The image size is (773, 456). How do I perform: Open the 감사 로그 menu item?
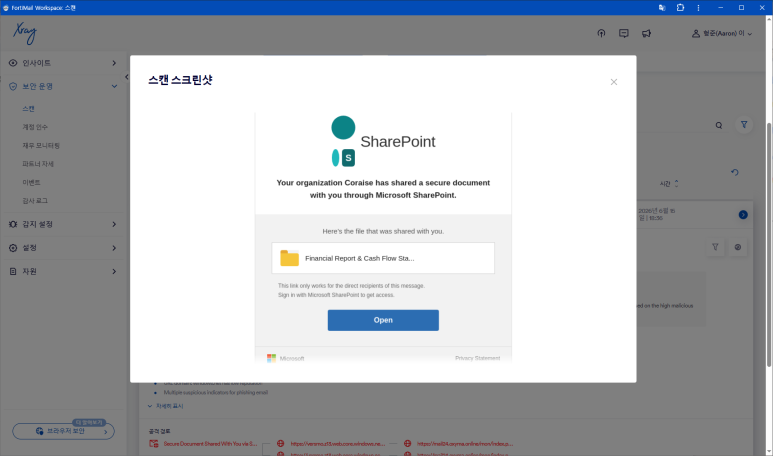point(35,201)
